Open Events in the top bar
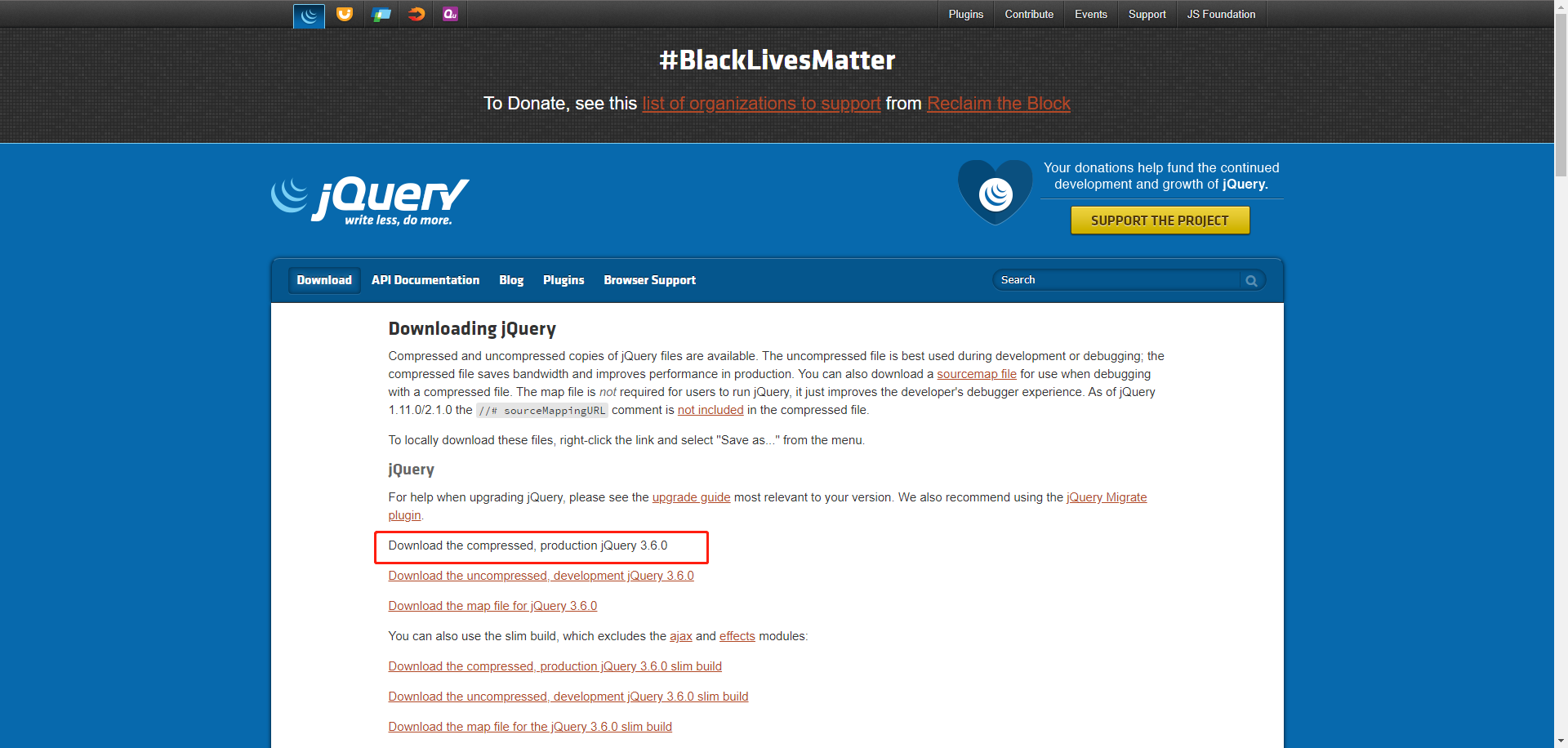The height and width of the screenshot is (748, 1568). (1091, 14)
